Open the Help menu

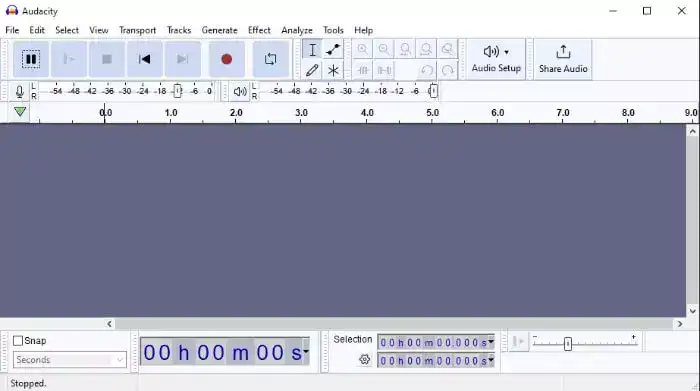[x=363, y=30]
